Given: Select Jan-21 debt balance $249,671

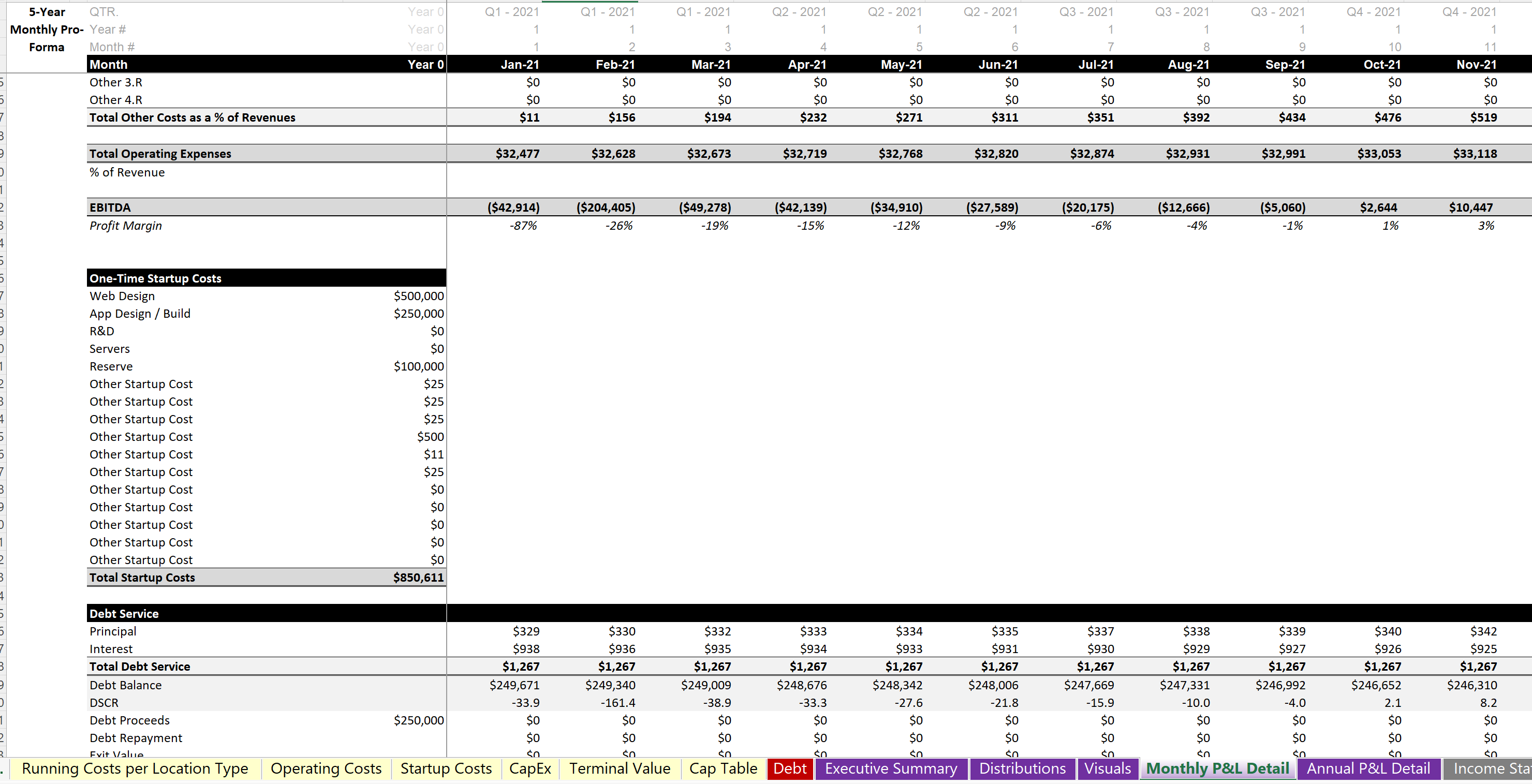Looking at the screenshot, I should pyautogui.click(x=514, y=685).
